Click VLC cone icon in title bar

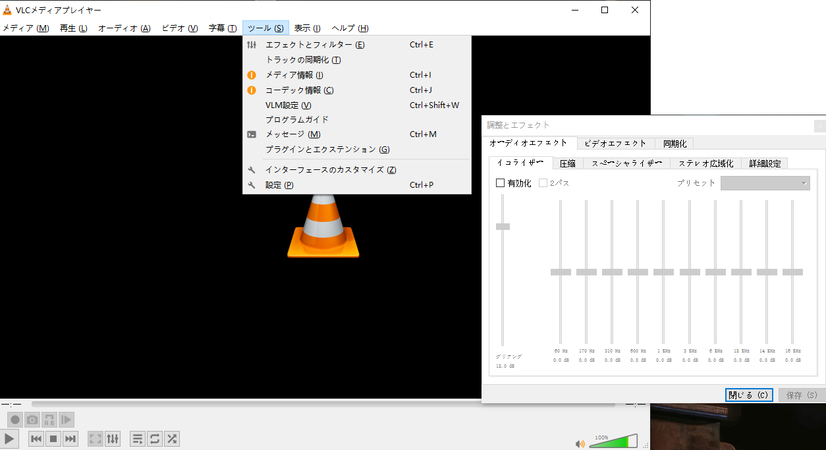coord(7,10)
